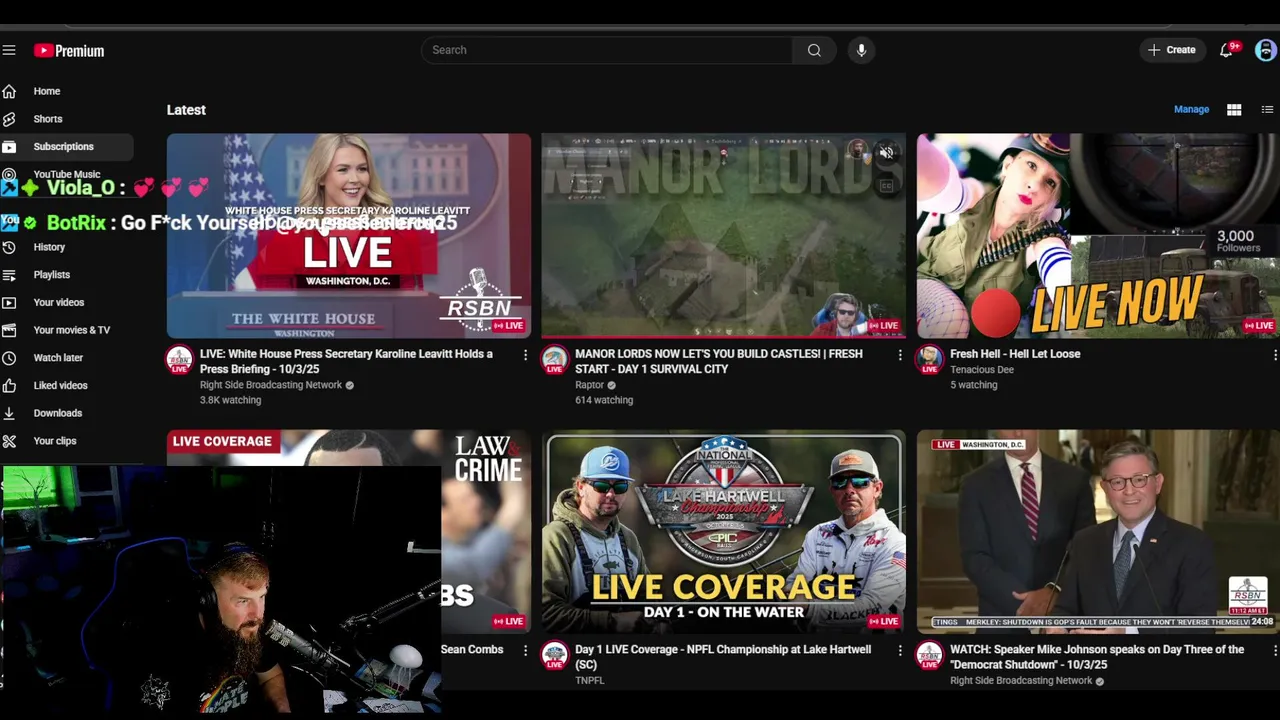Open the notifications bell
Viewport: 1280px width, 720px height.
1226,50
